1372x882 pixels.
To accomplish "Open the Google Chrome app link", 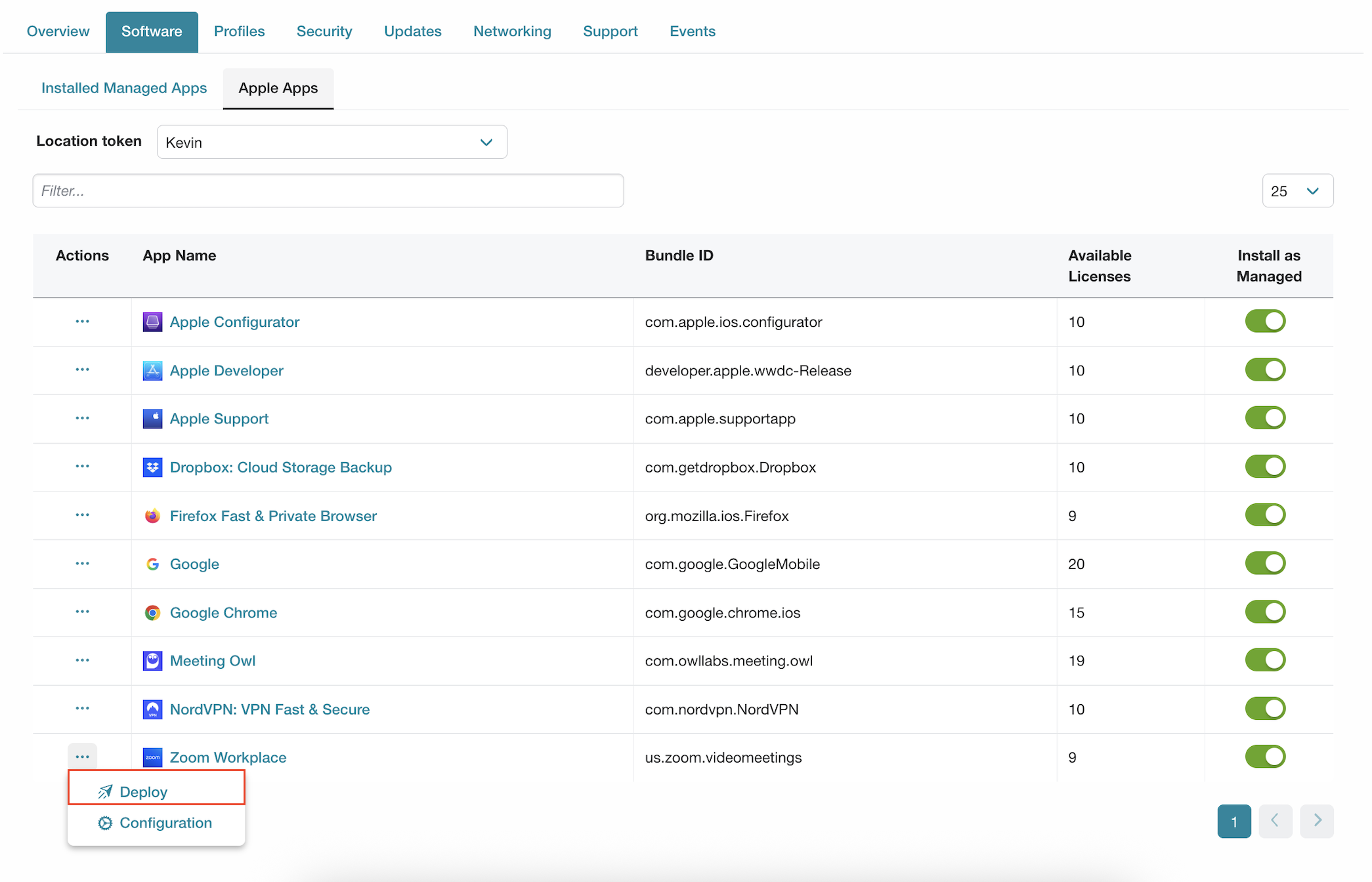I will pos(223,613).
